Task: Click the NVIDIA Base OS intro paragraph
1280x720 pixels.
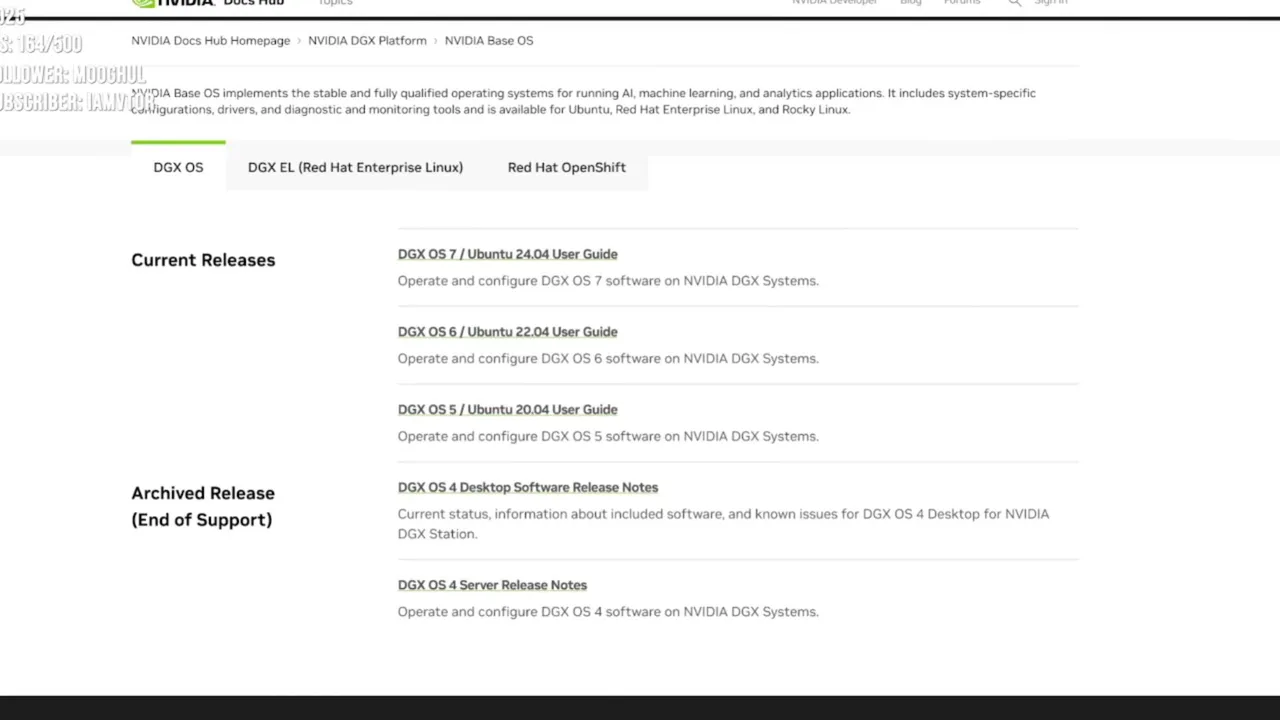Action: 583,101
